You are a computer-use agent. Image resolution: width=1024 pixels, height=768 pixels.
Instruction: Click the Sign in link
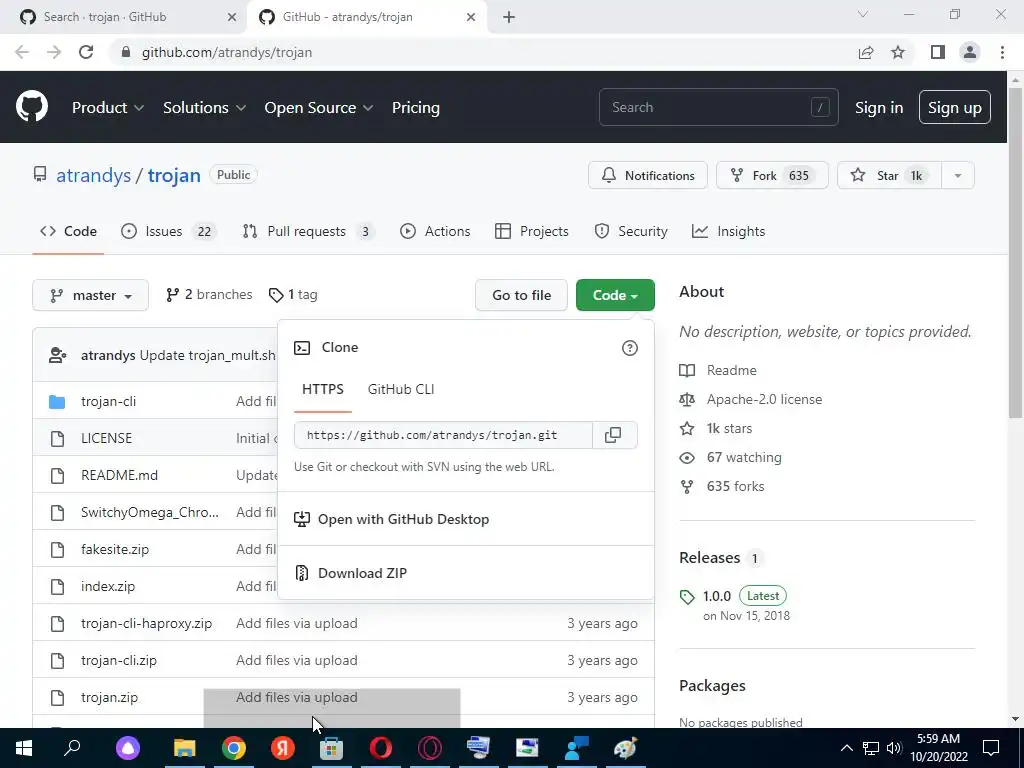879,108
